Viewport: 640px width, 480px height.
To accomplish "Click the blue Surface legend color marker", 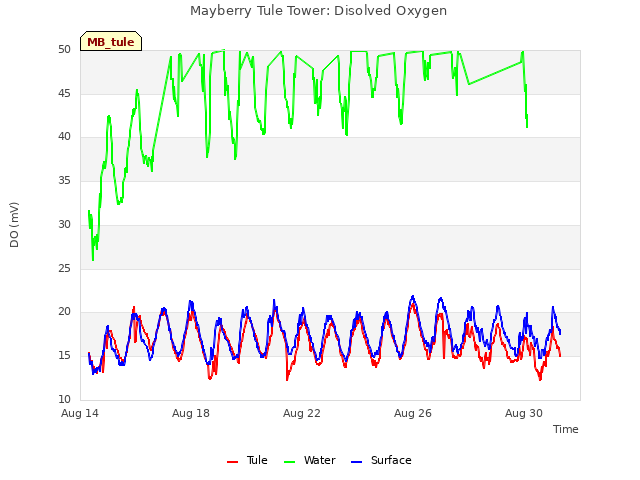I will 356,462.
